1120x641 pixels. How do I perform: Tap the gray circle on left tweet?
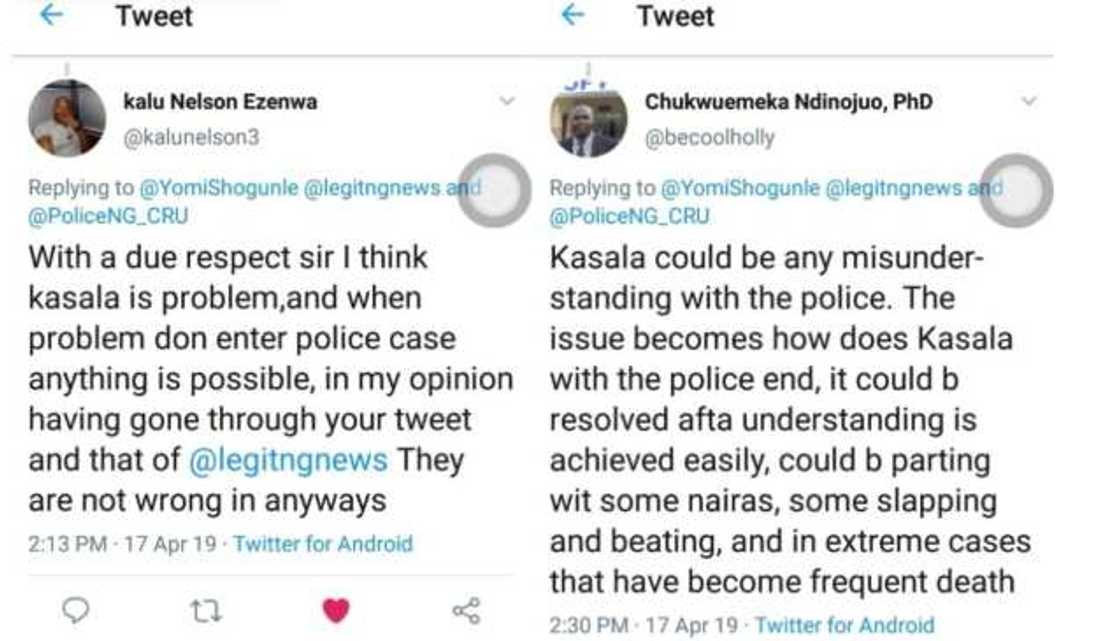(x=495, y=190)
